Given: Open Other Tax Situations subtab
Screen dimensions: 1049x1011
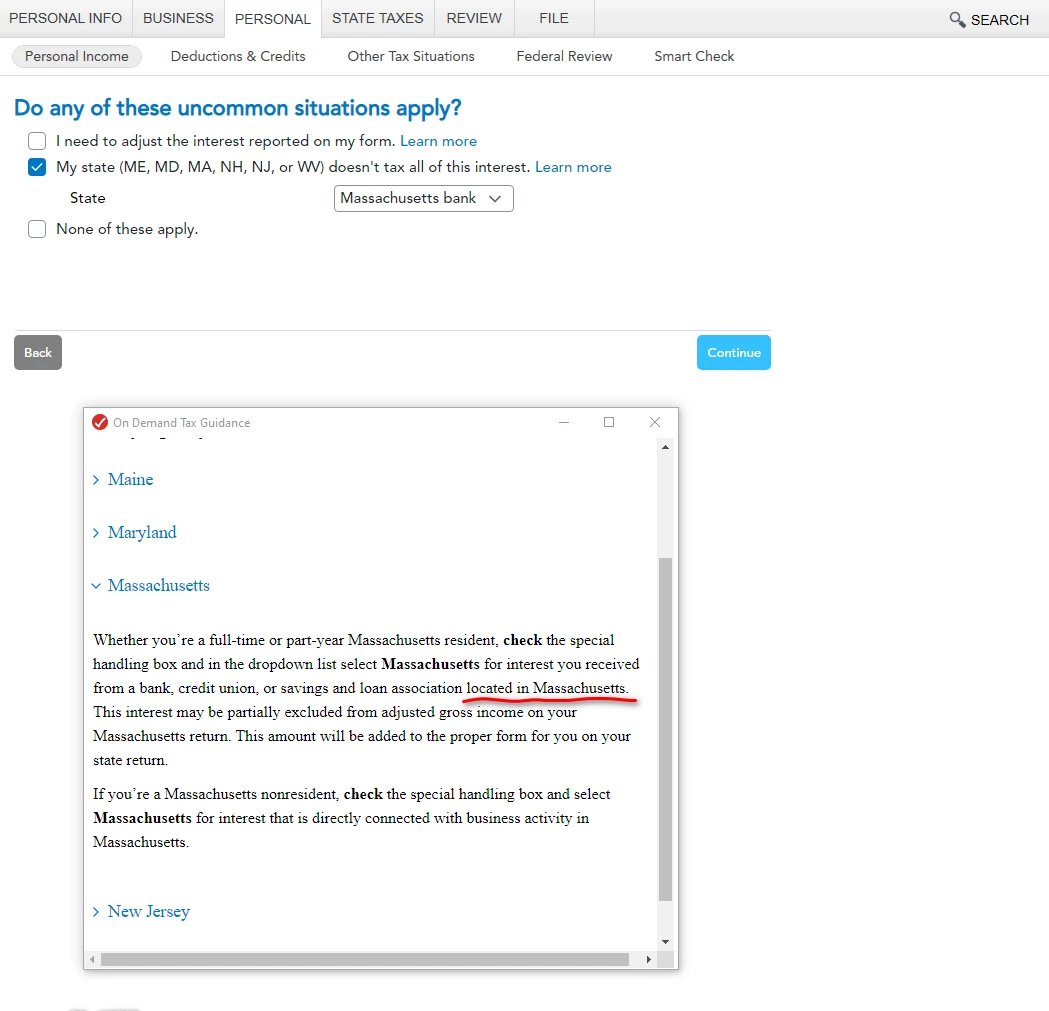Looking at the screenshot, I should click(x=411, y=56).
